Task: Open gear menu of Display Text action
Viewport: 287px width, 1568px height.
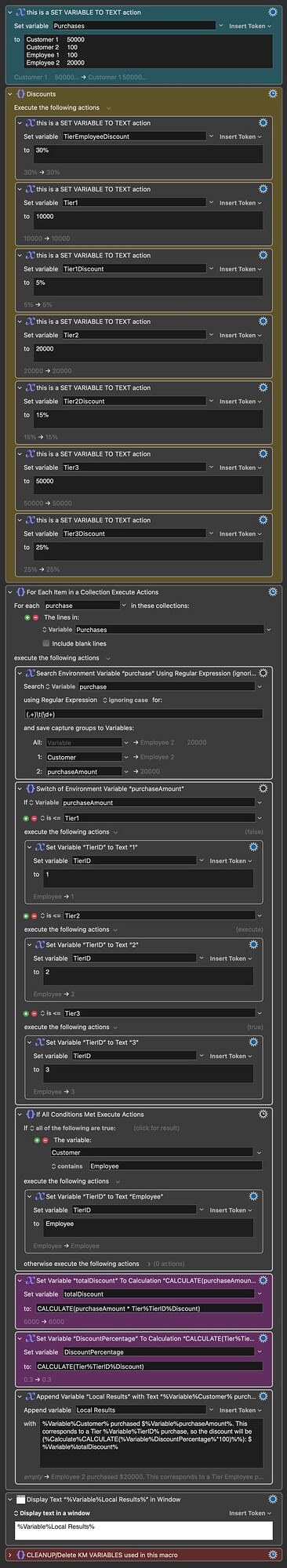Action: 272,1499
